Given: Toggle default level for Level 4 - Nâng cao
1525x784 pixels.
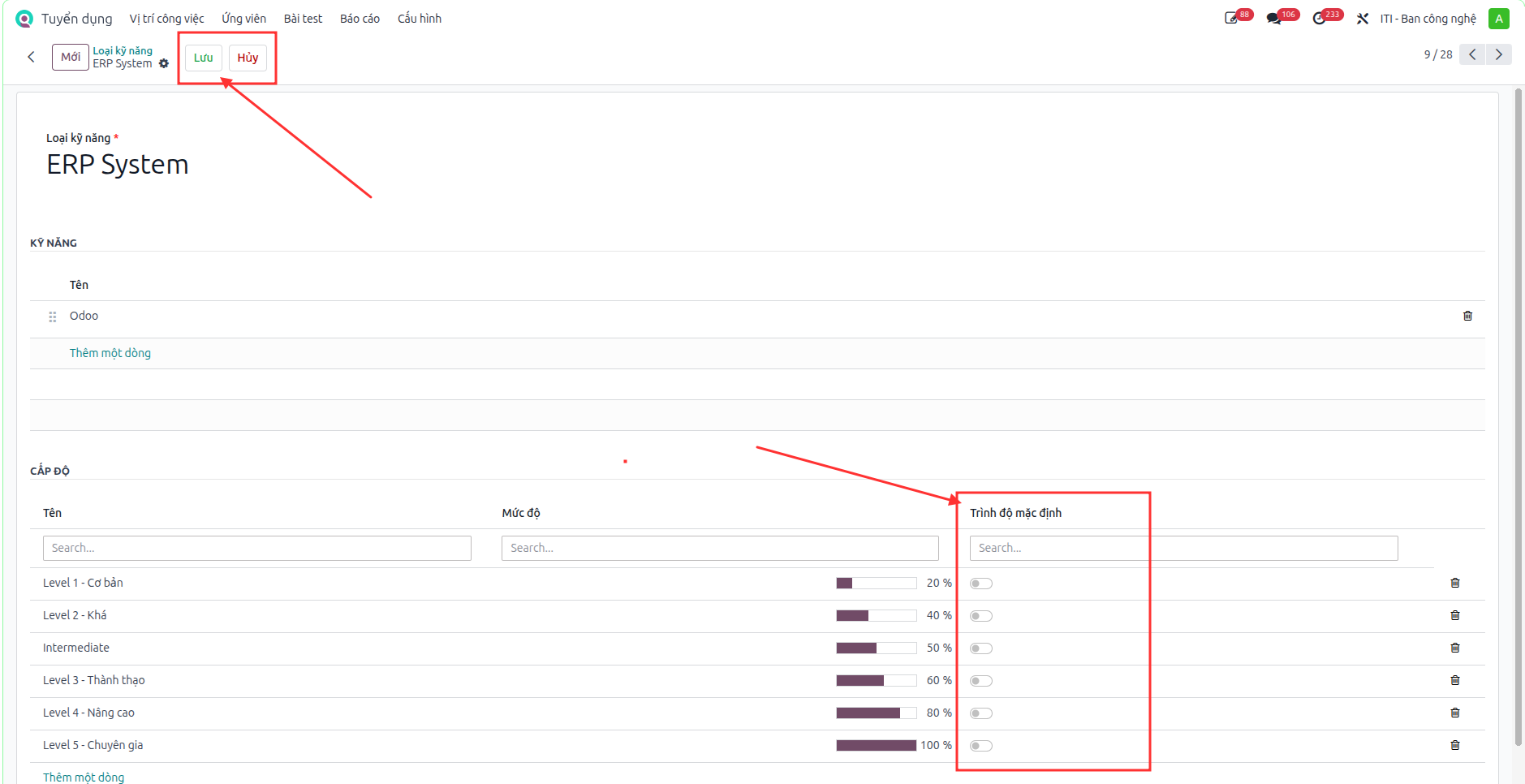Looking at the screenshot, I should (x=981, y=713).
